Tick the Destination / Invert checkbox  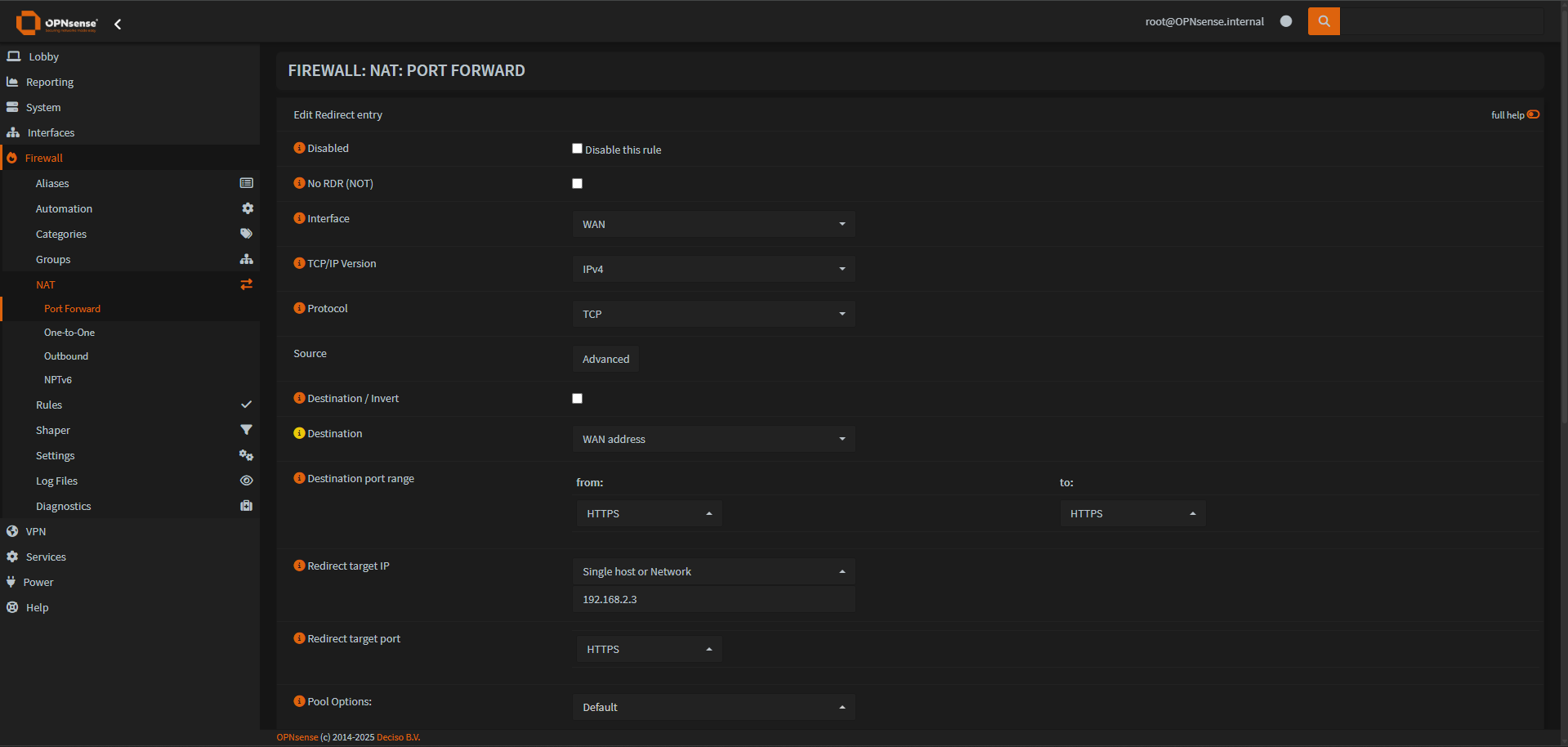(x=577, y=399)
